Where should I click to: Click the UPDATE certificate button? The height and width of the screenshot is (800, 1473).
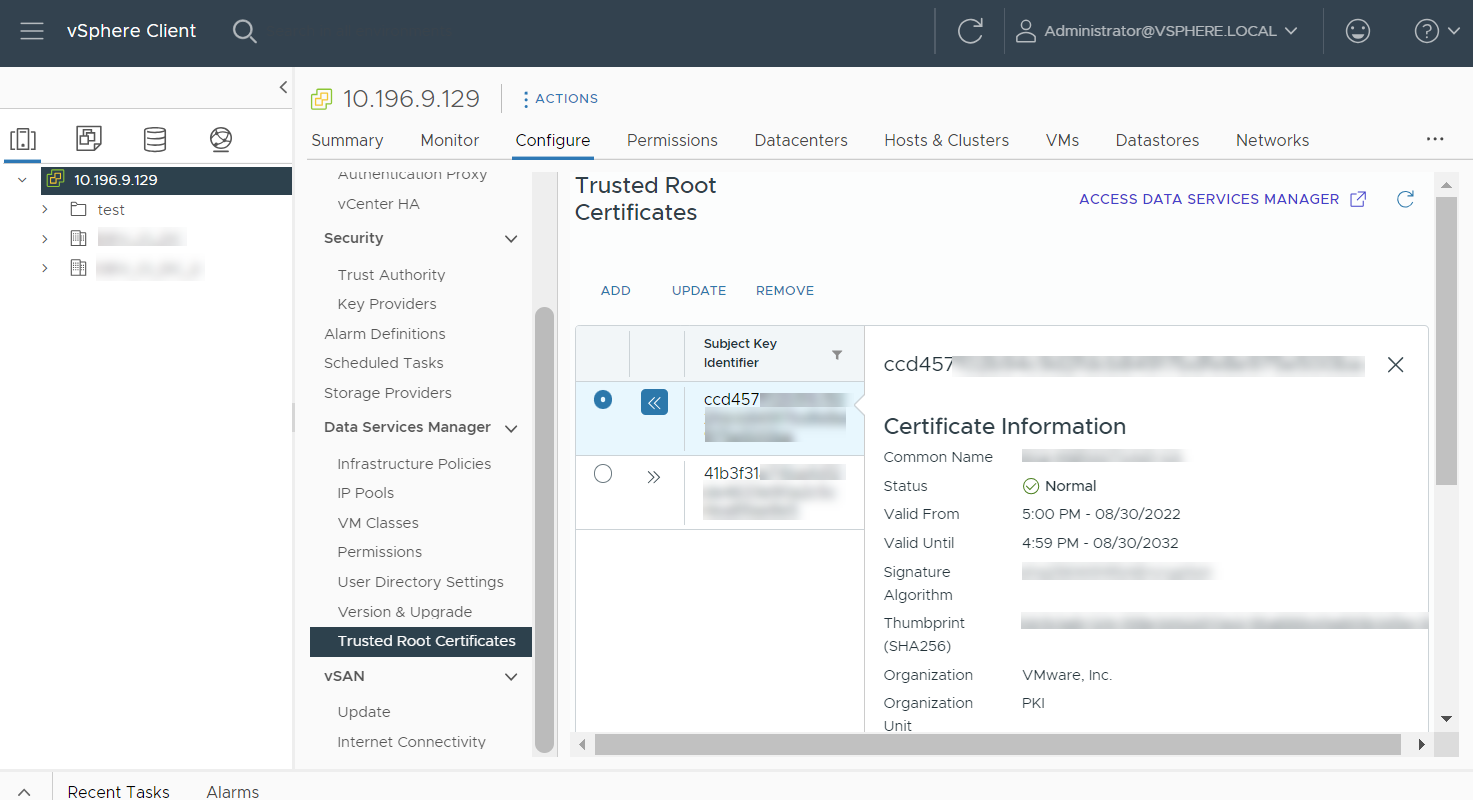pos(699,291)
